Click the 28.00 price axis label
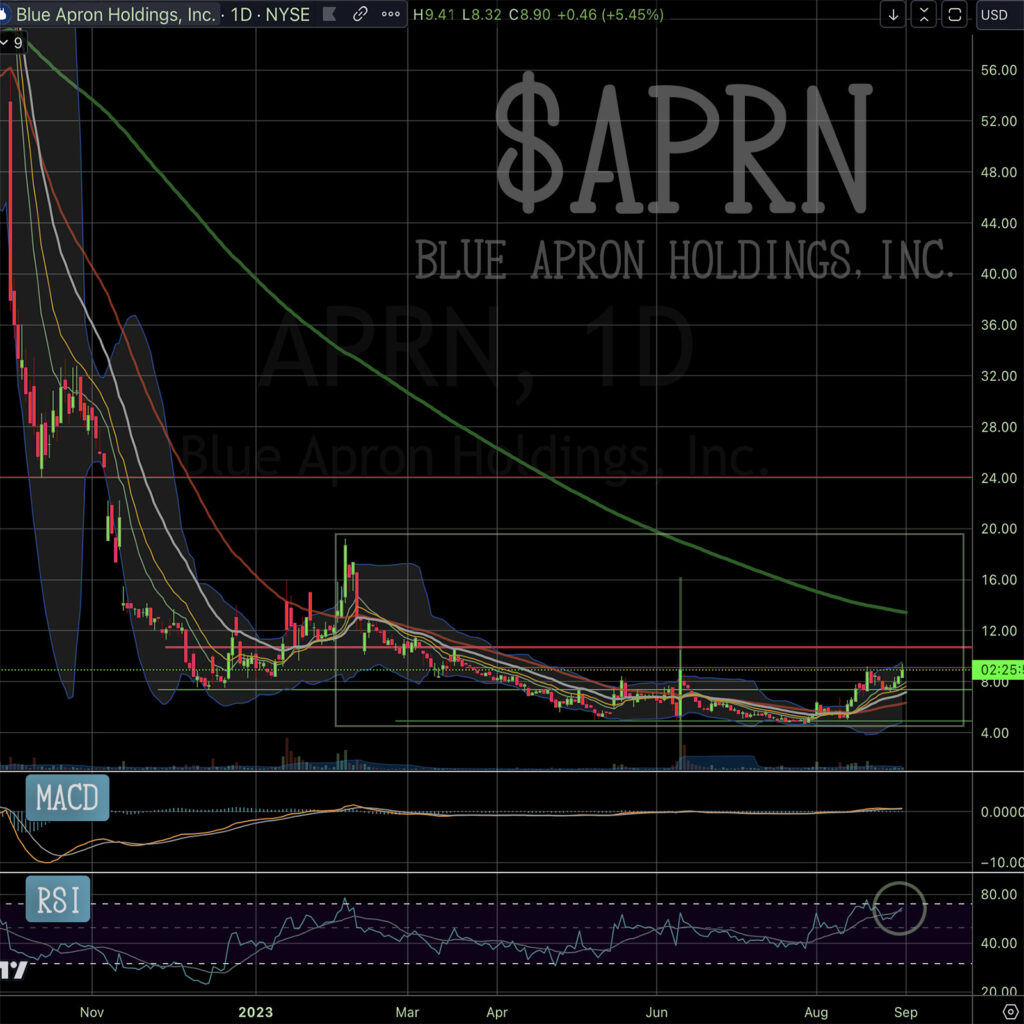 tap(999, 426)
